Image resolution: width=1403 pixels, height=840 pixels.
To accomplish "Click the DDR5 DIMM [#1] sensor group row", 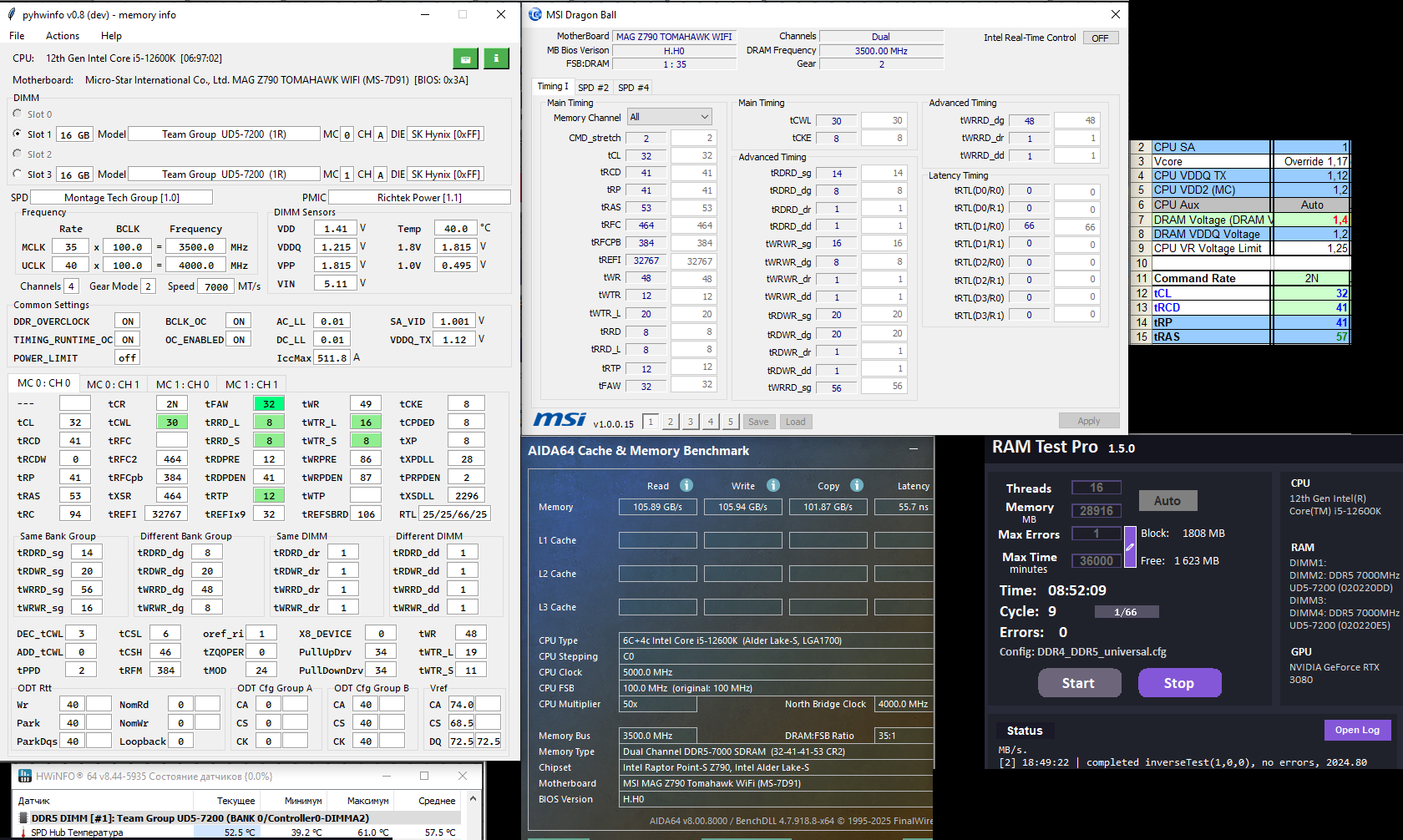I will click(239, 818).
